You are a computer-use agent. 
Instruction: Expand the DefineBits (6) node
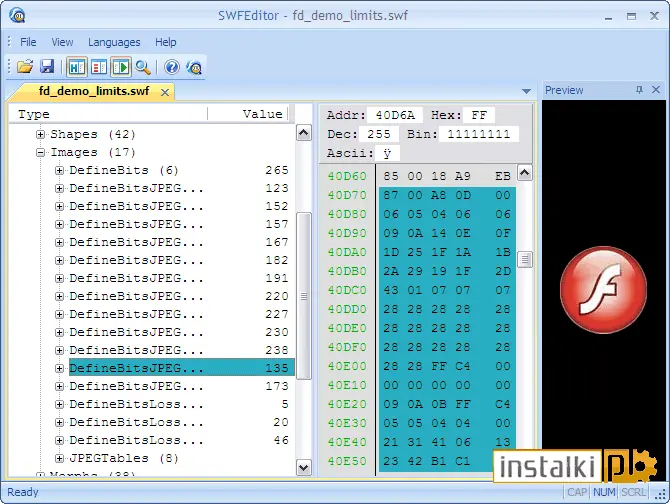[x=59, y=170]
